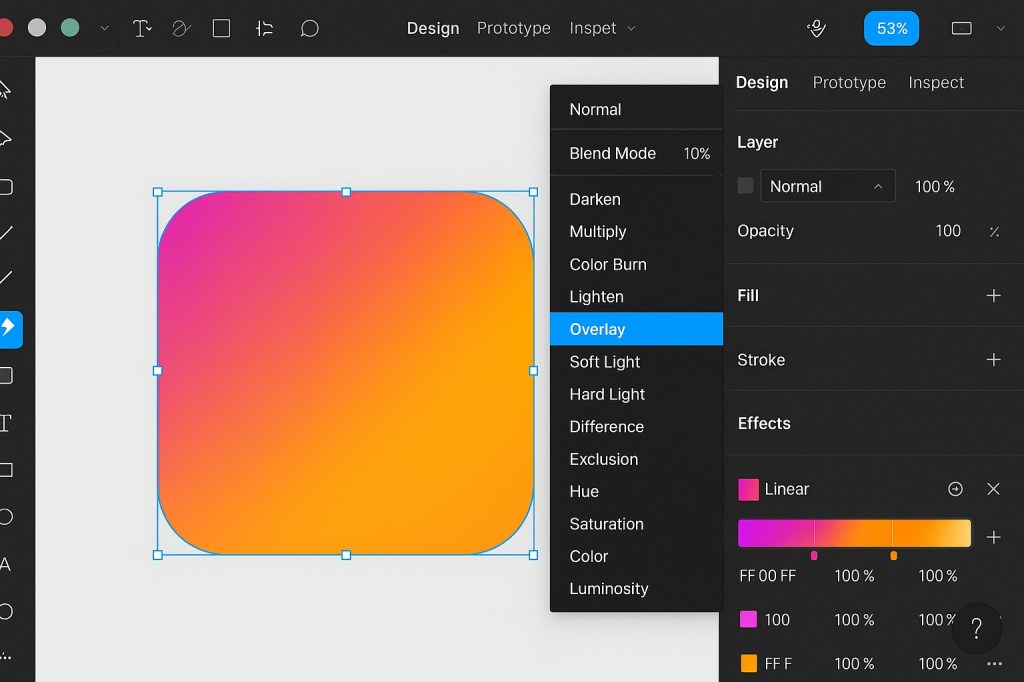Open the Normal blend mode dropdown

(827, 185)
